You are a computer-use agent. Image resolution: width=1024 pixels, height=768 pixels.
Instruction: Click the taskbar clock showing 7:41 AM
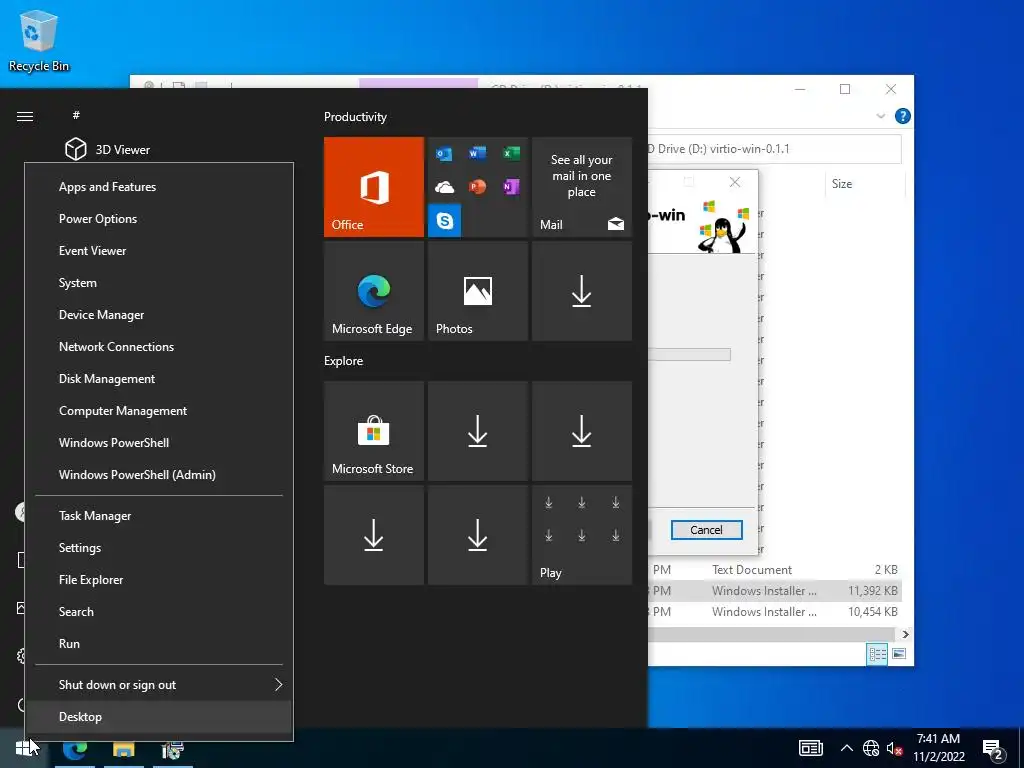pos(938,748)
